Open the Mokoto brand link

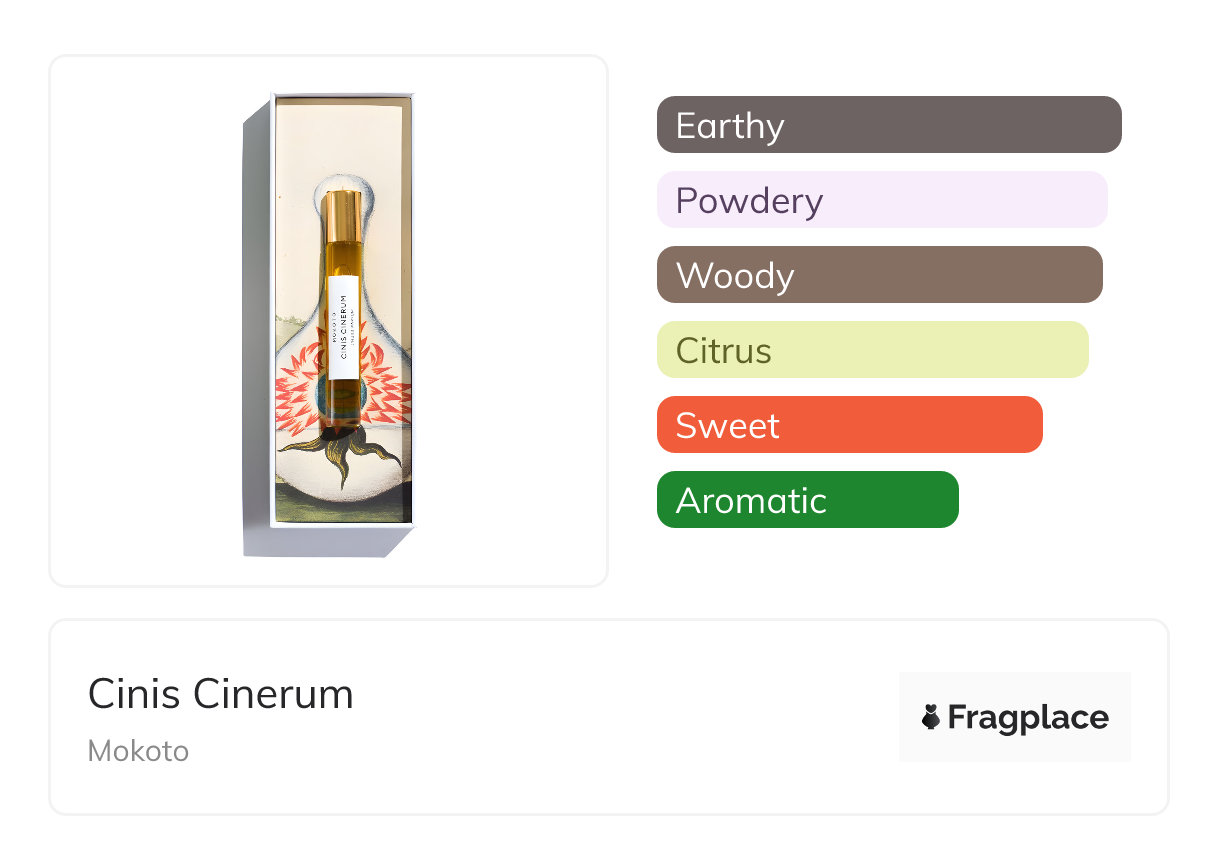click(138, 751)
